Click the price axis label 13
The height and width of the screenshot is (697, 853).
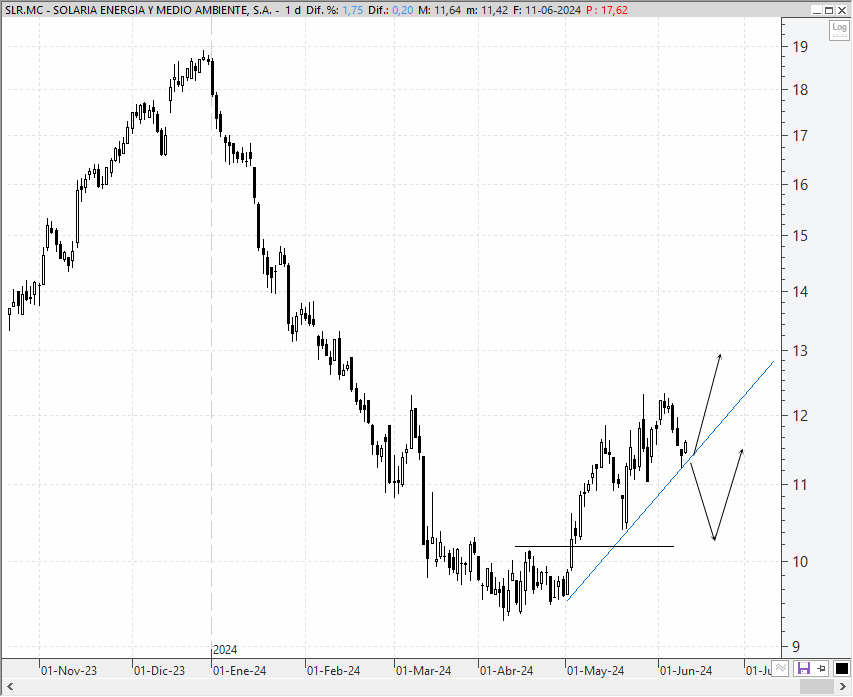[x=800, y=351]
